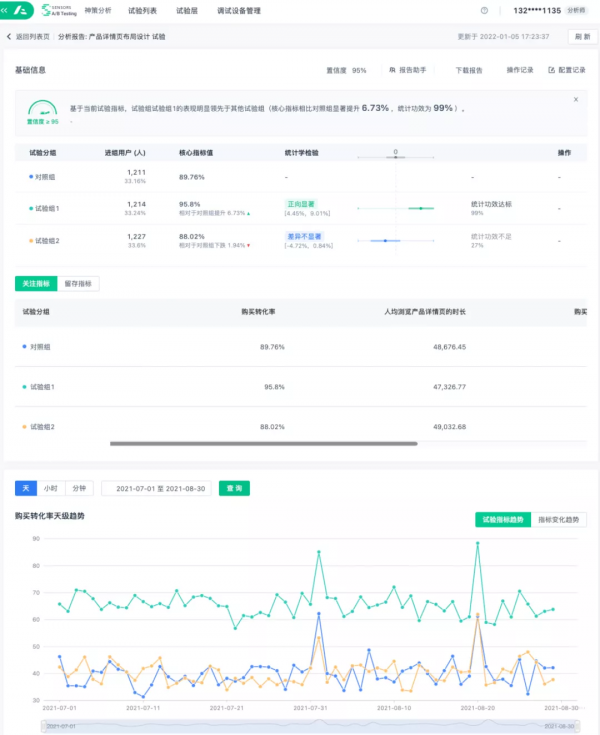Dismiss the summary banner with X
Screen dimensions: 600x735
click(x=576, y=99)
